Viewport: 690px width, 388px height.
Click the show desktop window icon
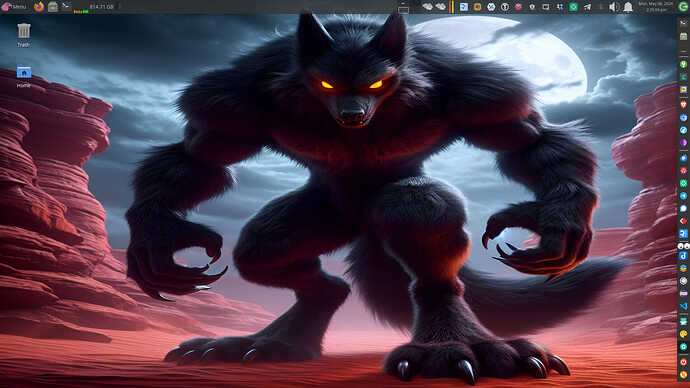(403, 7)
